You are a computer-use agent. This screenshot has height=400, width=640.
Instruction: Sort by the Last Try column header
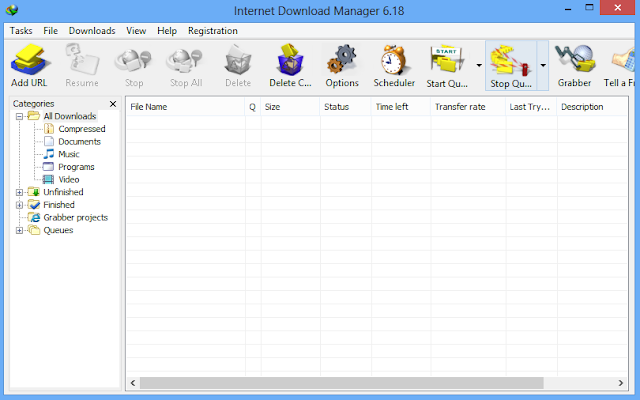[x=531, y=107]
